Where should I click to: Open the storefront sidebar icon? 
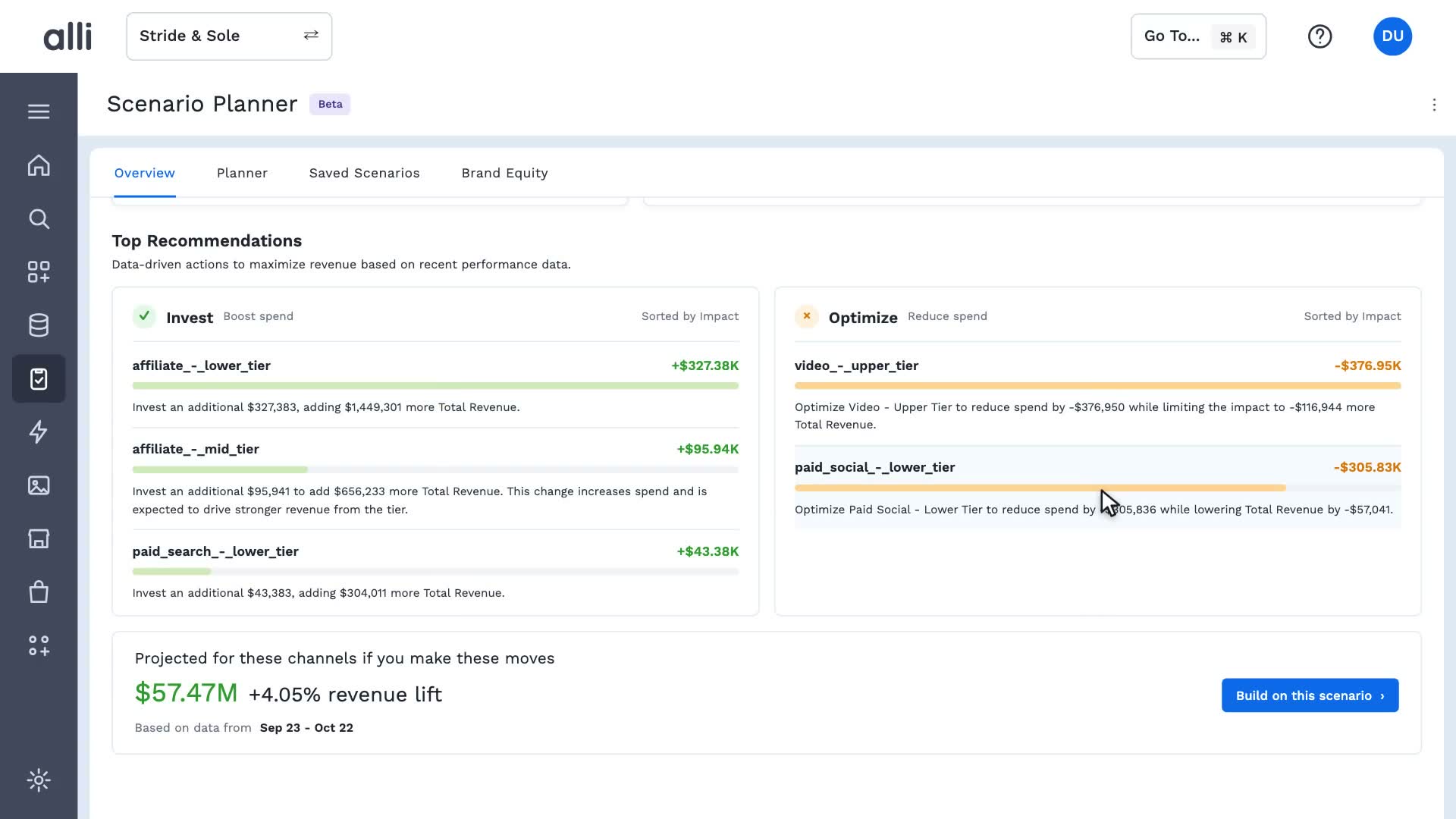tap(39, 538)
